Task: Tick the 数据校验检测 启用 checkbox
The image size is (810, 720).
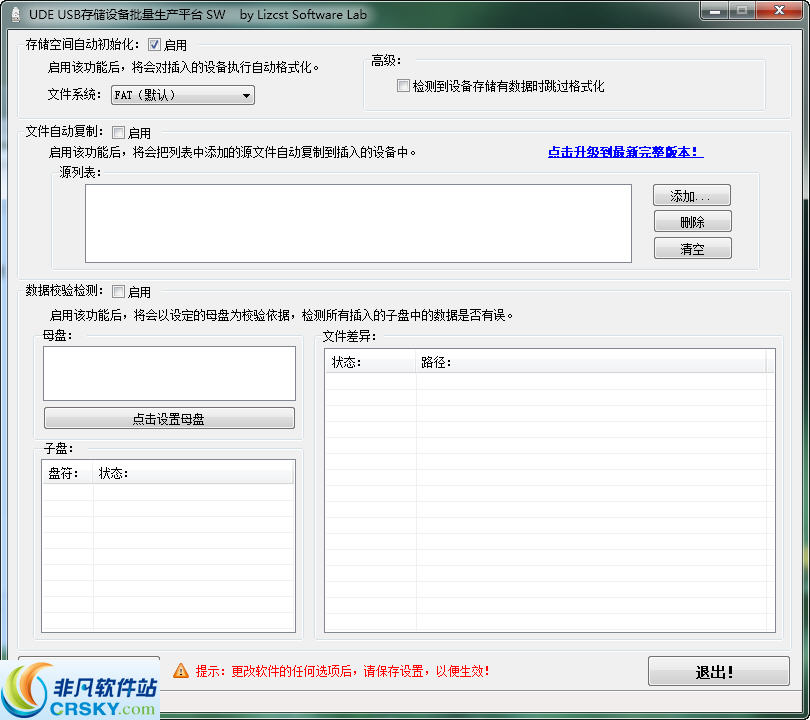Action: pos(118,292)
